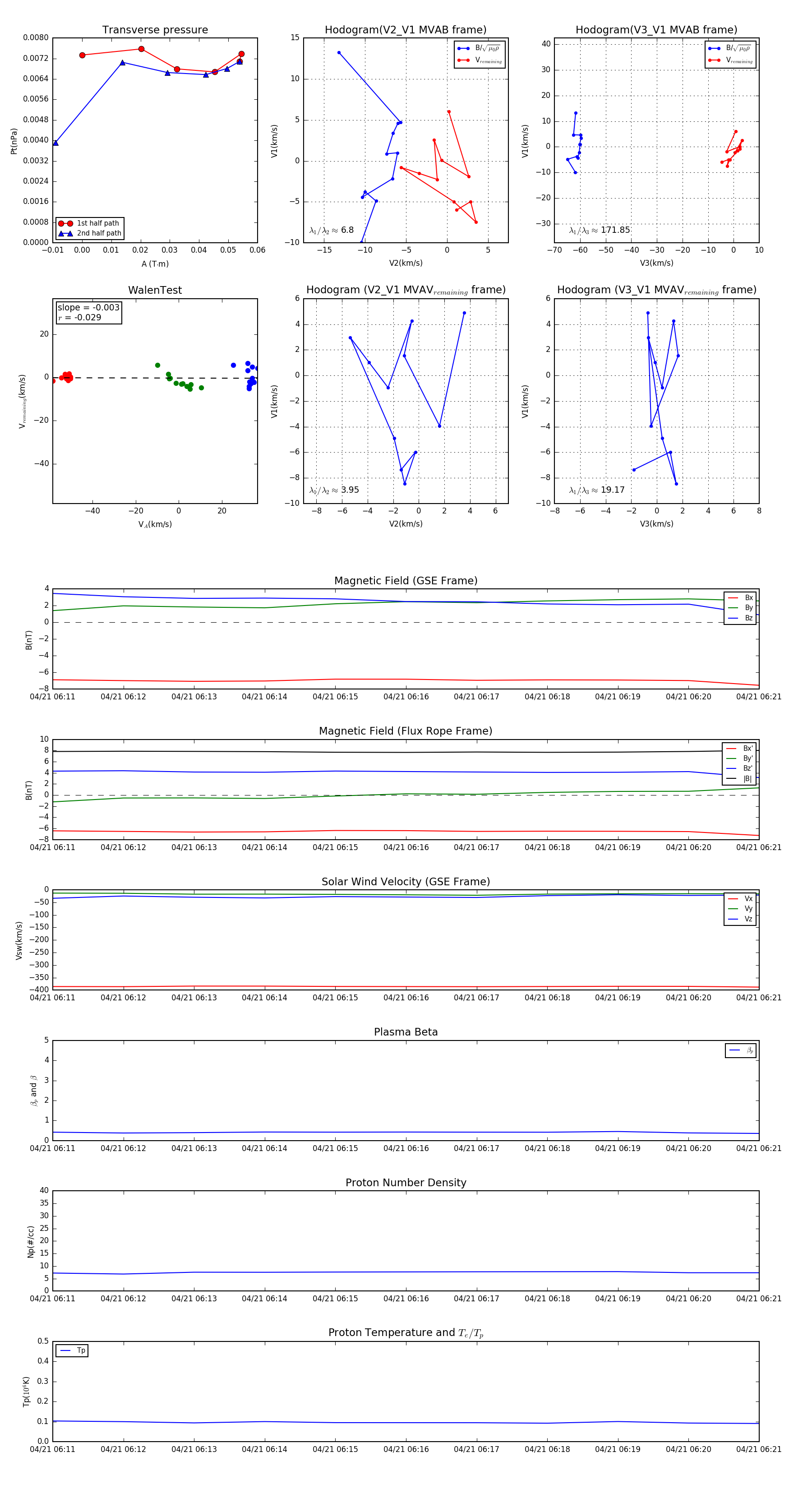Click the eigenvalue ratio '3.95' label
The image size is (812, 1489).
350,490
